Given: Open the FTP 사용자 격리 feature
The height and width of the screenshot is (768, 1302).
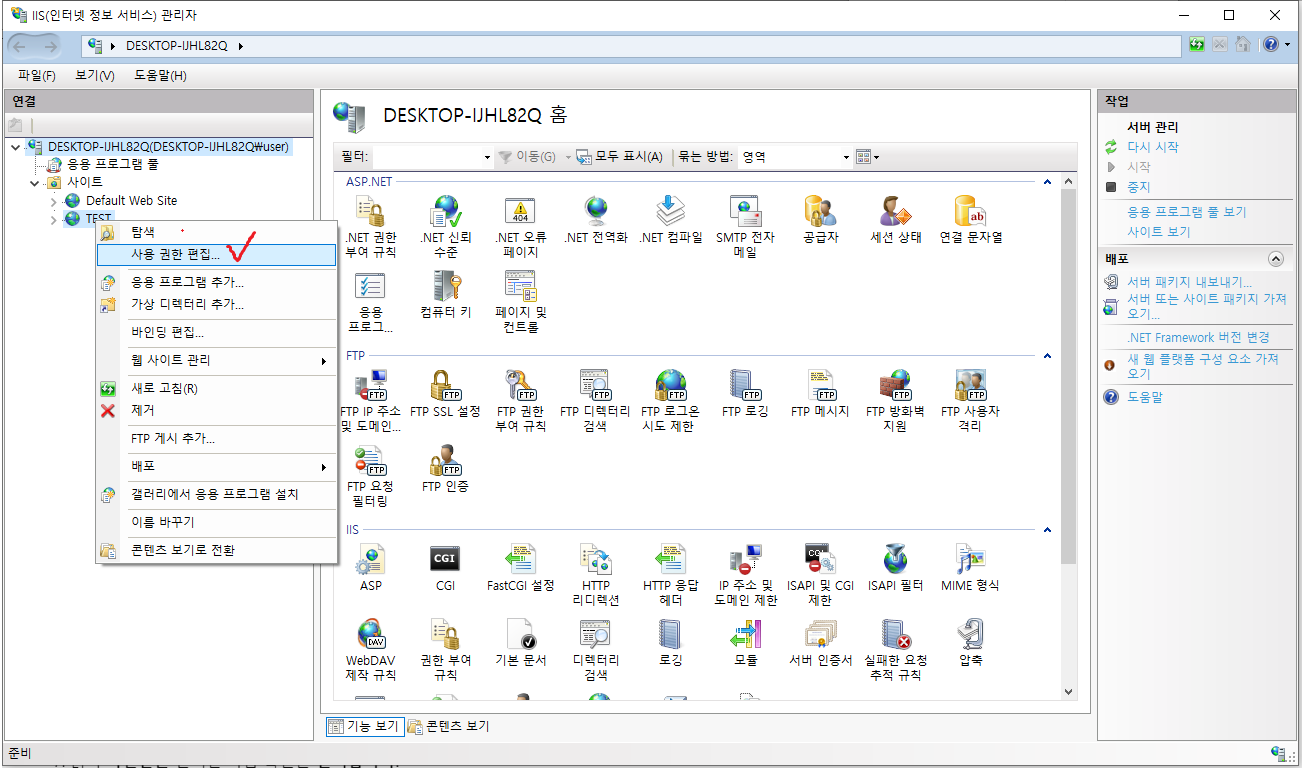Looking at the screenshot, I should tap(970, 400).
